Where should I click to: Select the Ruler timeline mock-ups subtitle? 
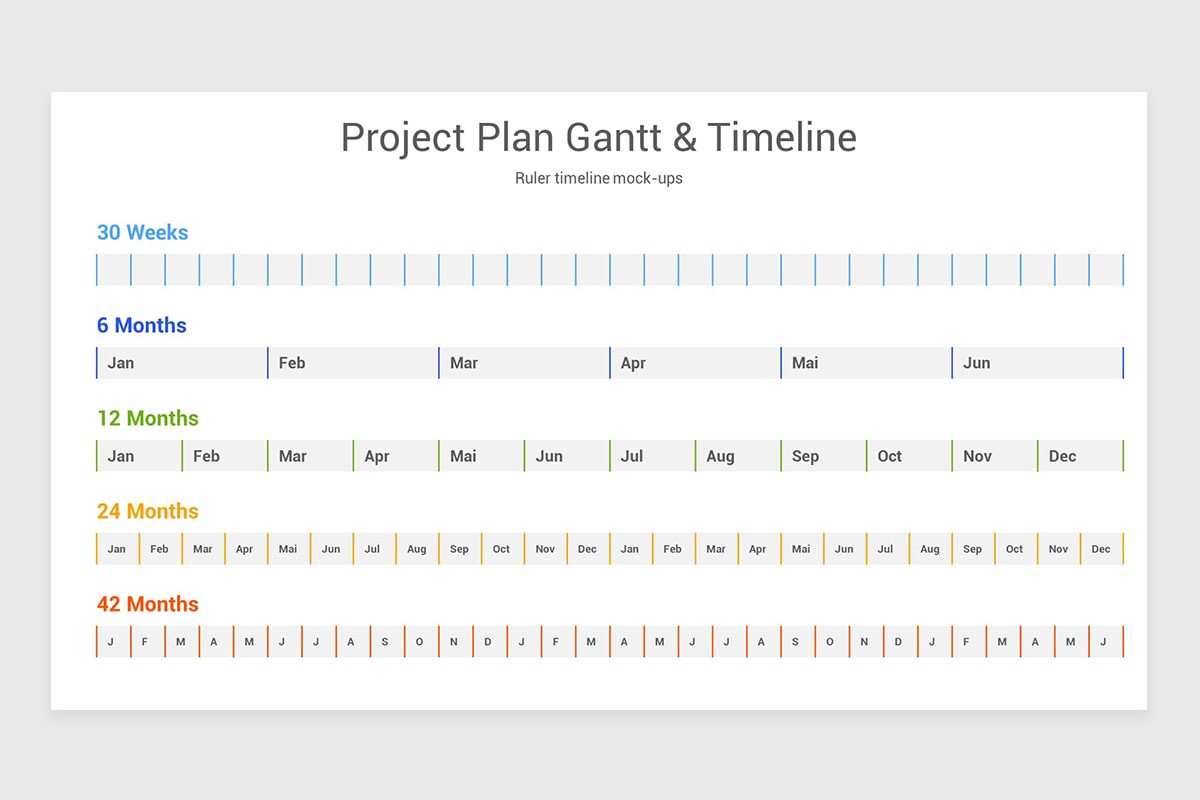599,178
